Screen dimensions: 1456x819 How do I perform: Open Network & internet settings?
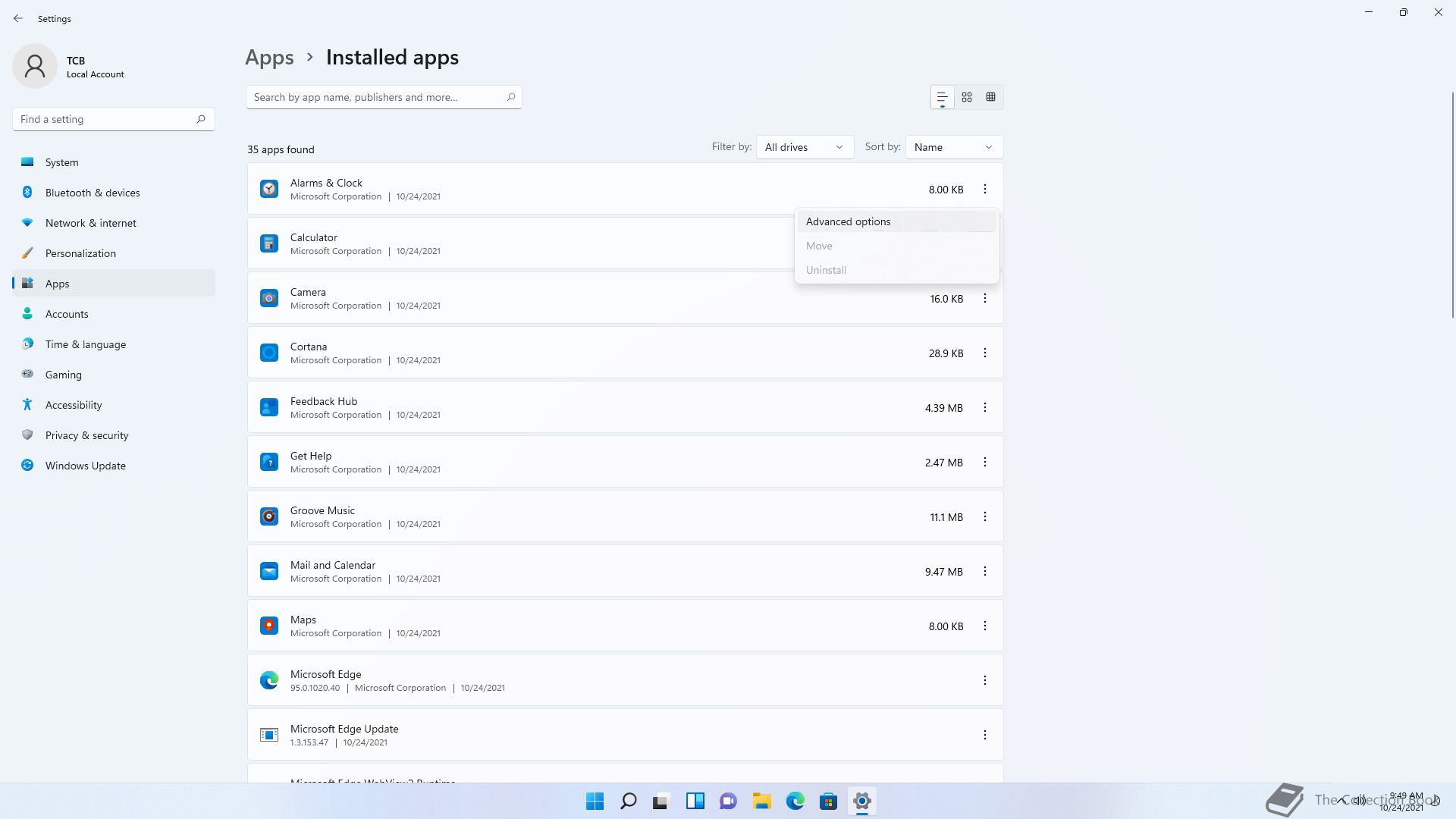114,223
